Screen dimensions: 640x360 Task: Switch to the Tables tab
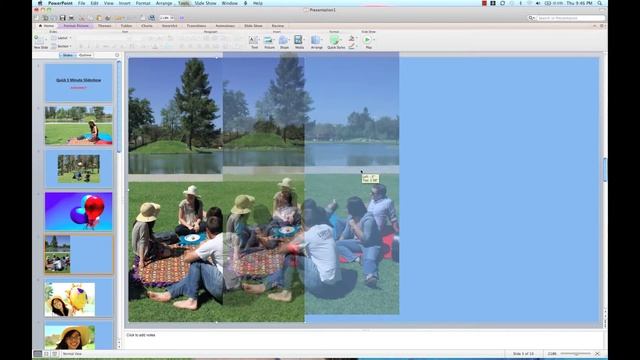pos(126,26)
